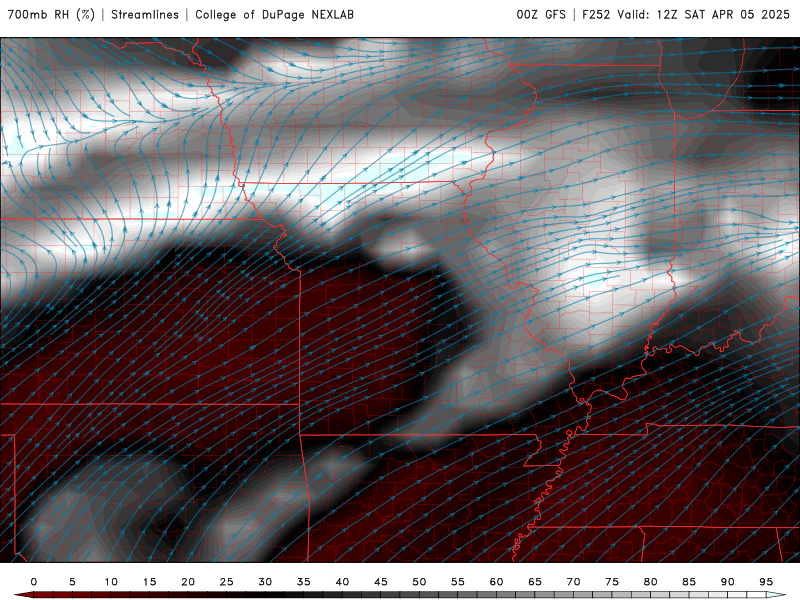The image size is (800, 600).
Task: Click the '60' label on the RH legend
Action: pos(496,582)
